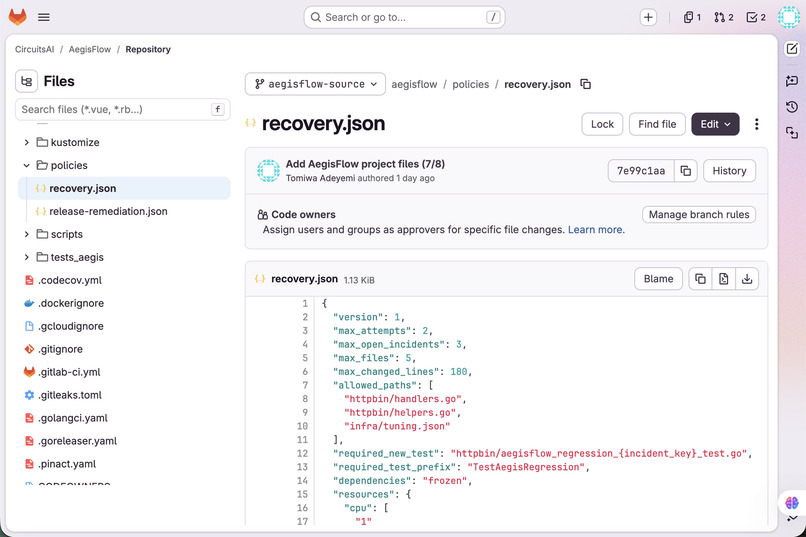
Task: Go to CircuitsAI breadcrumb
Action: coord(34,49)
